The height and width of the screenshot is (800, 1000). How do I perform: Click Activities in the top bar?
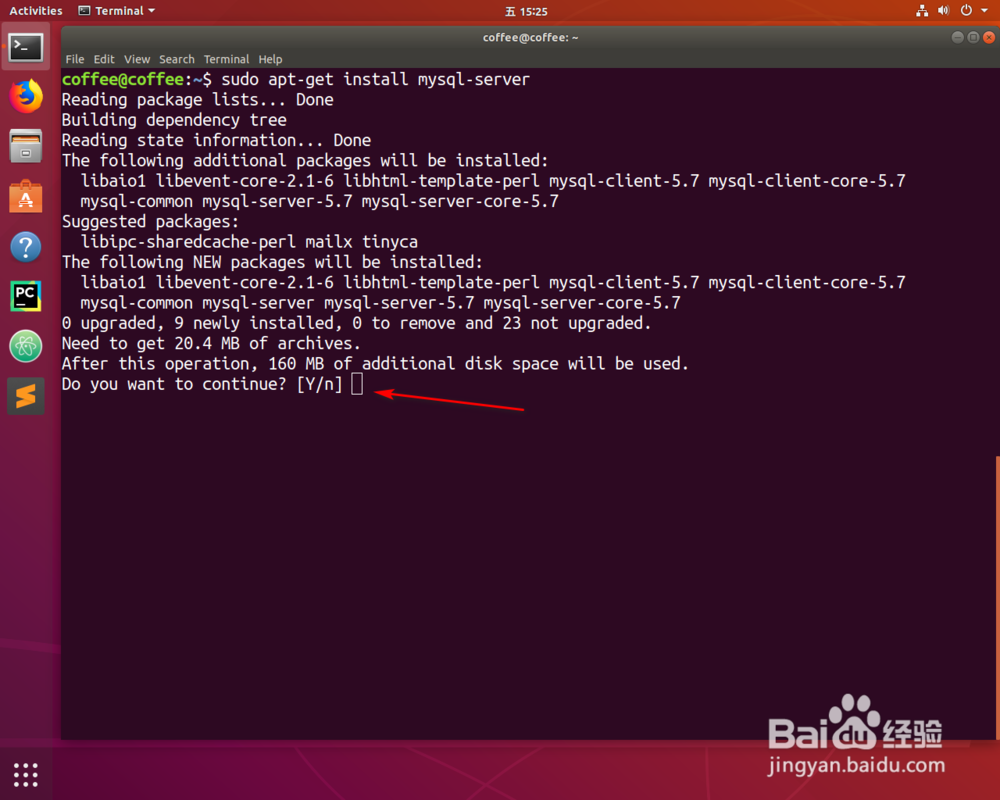[36, 11]
